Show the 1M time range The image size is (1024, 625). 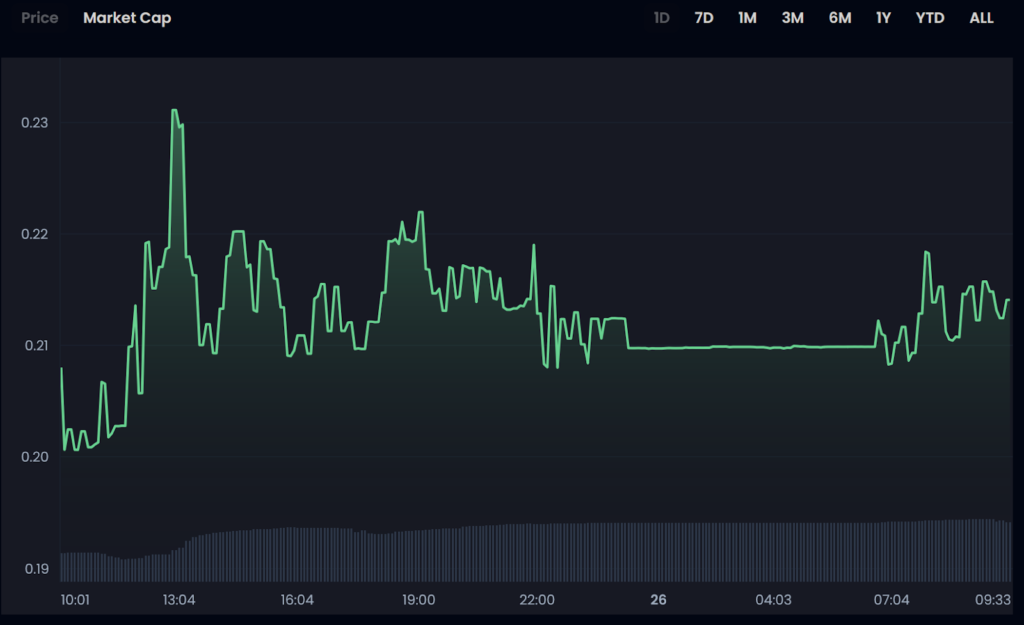(x=747, y=18)
